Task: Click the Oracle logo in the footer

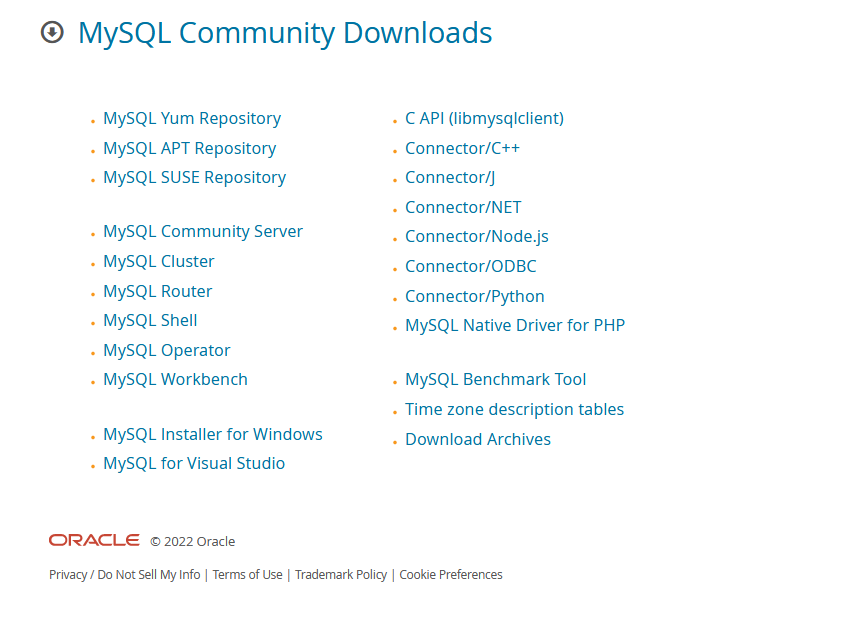Action: [x=94, y=540]
